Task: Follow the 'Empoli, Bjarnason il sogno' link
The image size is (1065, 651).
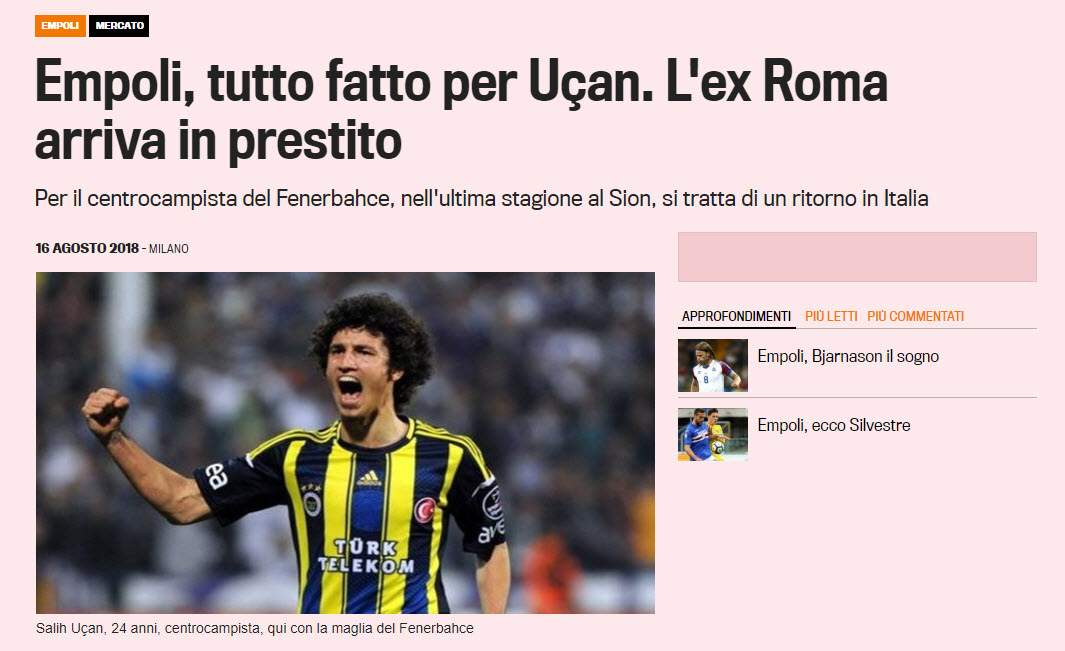Action: point(848,356)
